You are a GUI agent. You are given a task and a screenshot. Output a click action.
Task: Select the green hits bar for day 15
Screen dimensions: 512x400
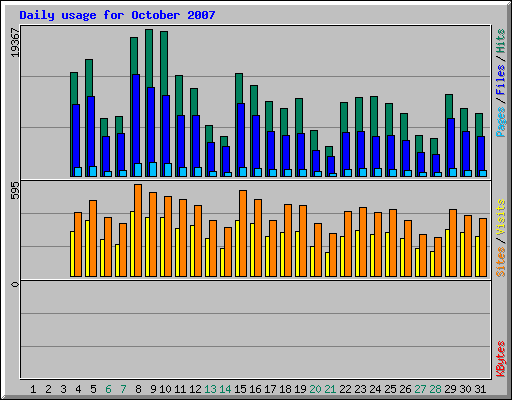[x=239, y=88]
